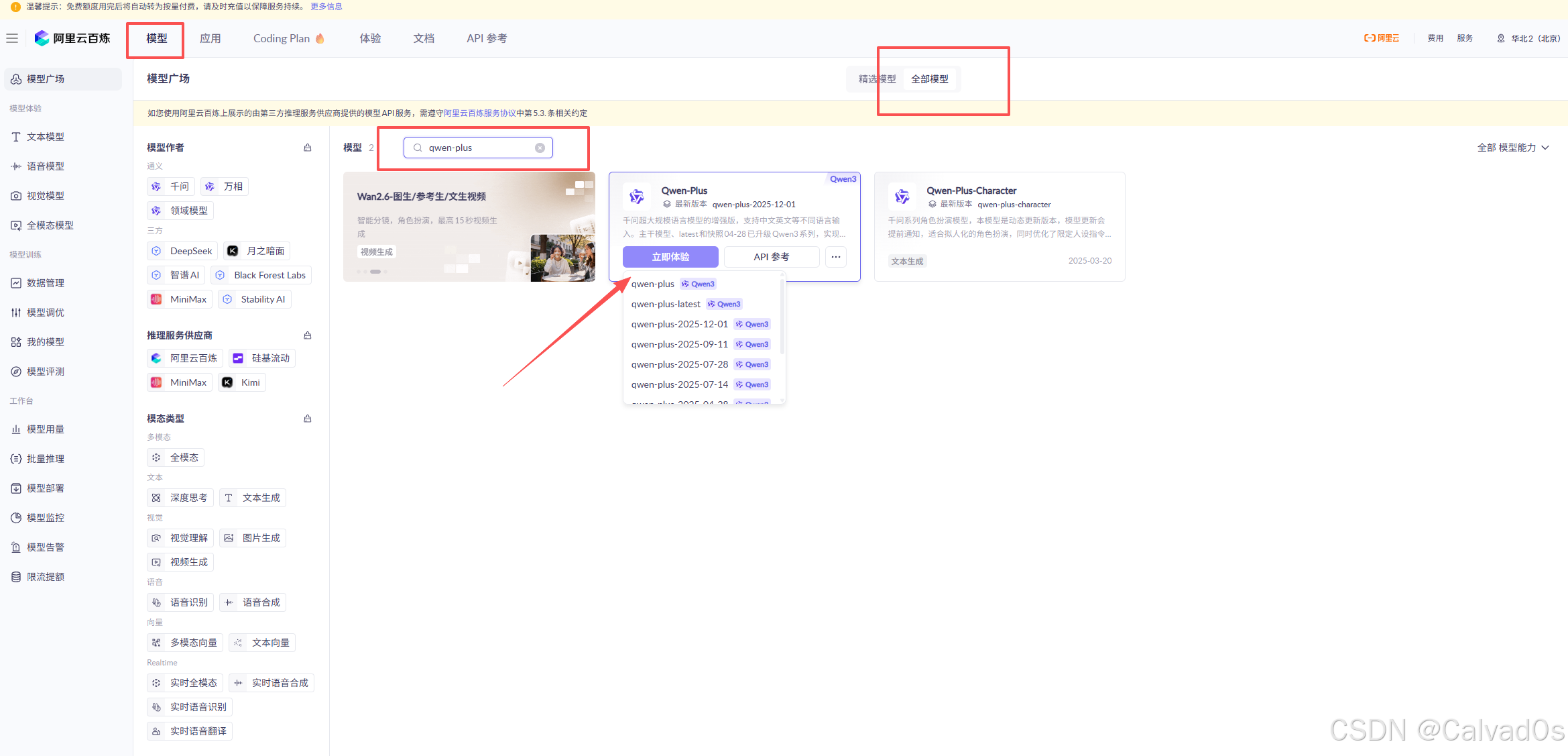The height and width of the screenshot is (756, 1568).
Task: Click the three-dot more button on Qwen-Plus card
Action: tap(835, 257)
